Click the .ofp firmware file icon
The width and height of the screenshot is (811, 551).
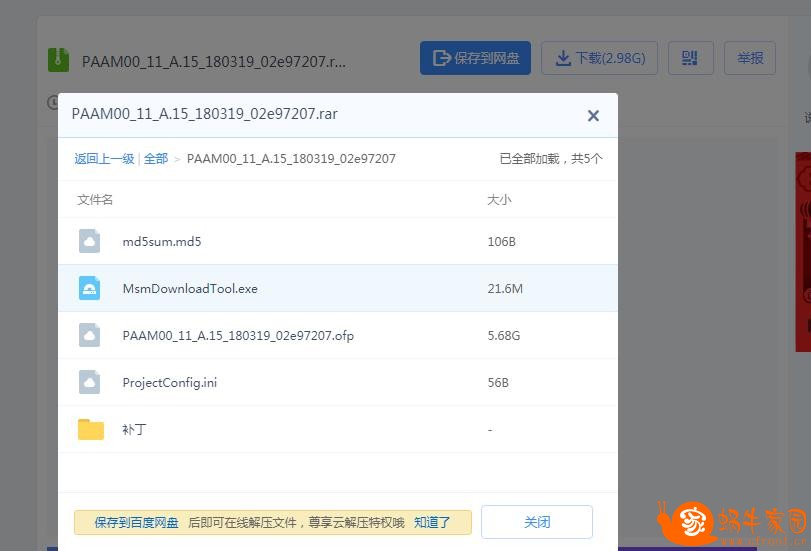coord(89,335)
